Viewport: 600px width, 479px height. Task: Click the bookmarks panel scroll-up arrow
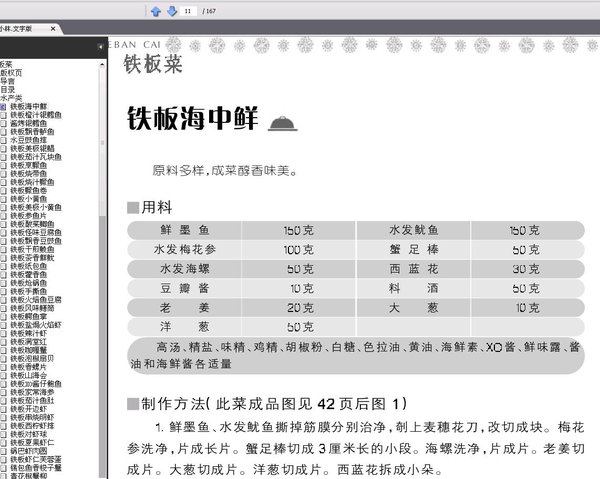102,65
